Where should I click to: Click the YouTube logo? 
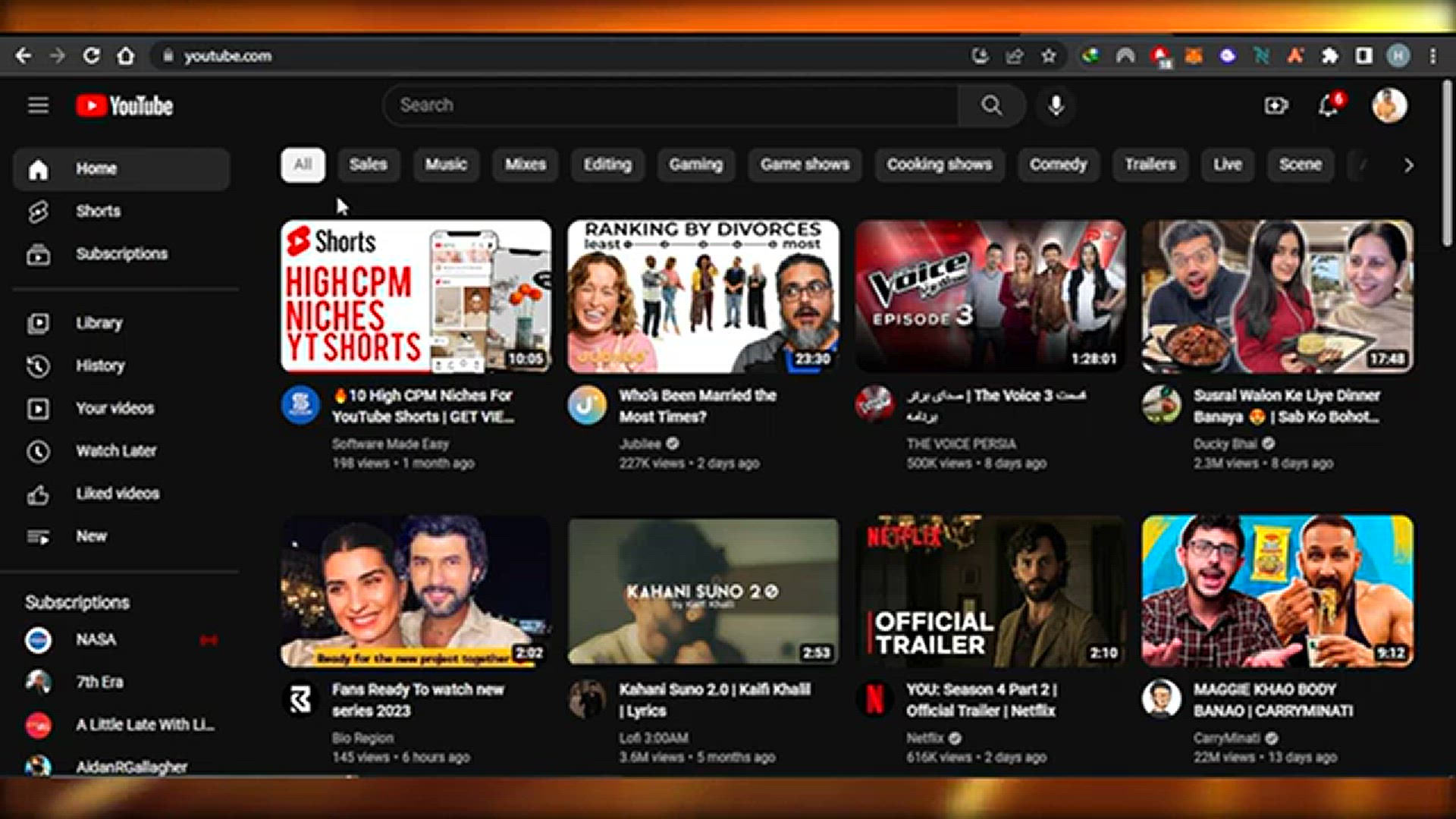click(x=124, y=106)
